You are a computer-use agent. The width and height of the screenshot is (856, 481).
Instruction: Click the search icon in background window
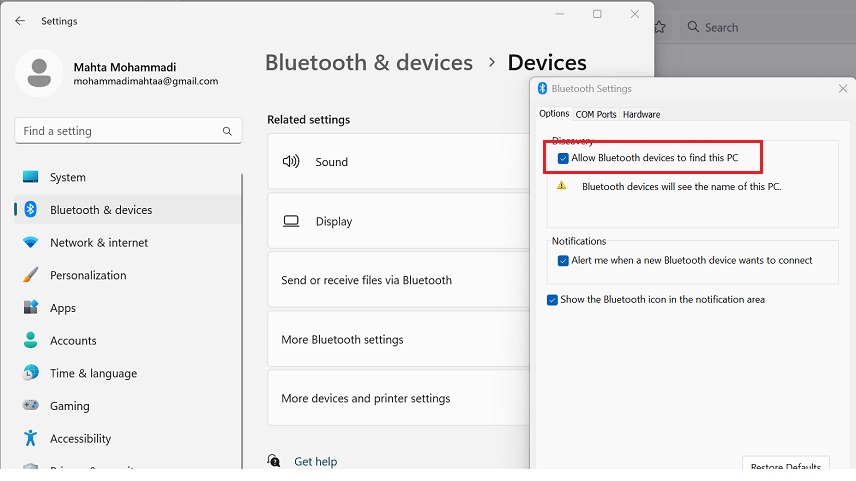pos(693,27)
